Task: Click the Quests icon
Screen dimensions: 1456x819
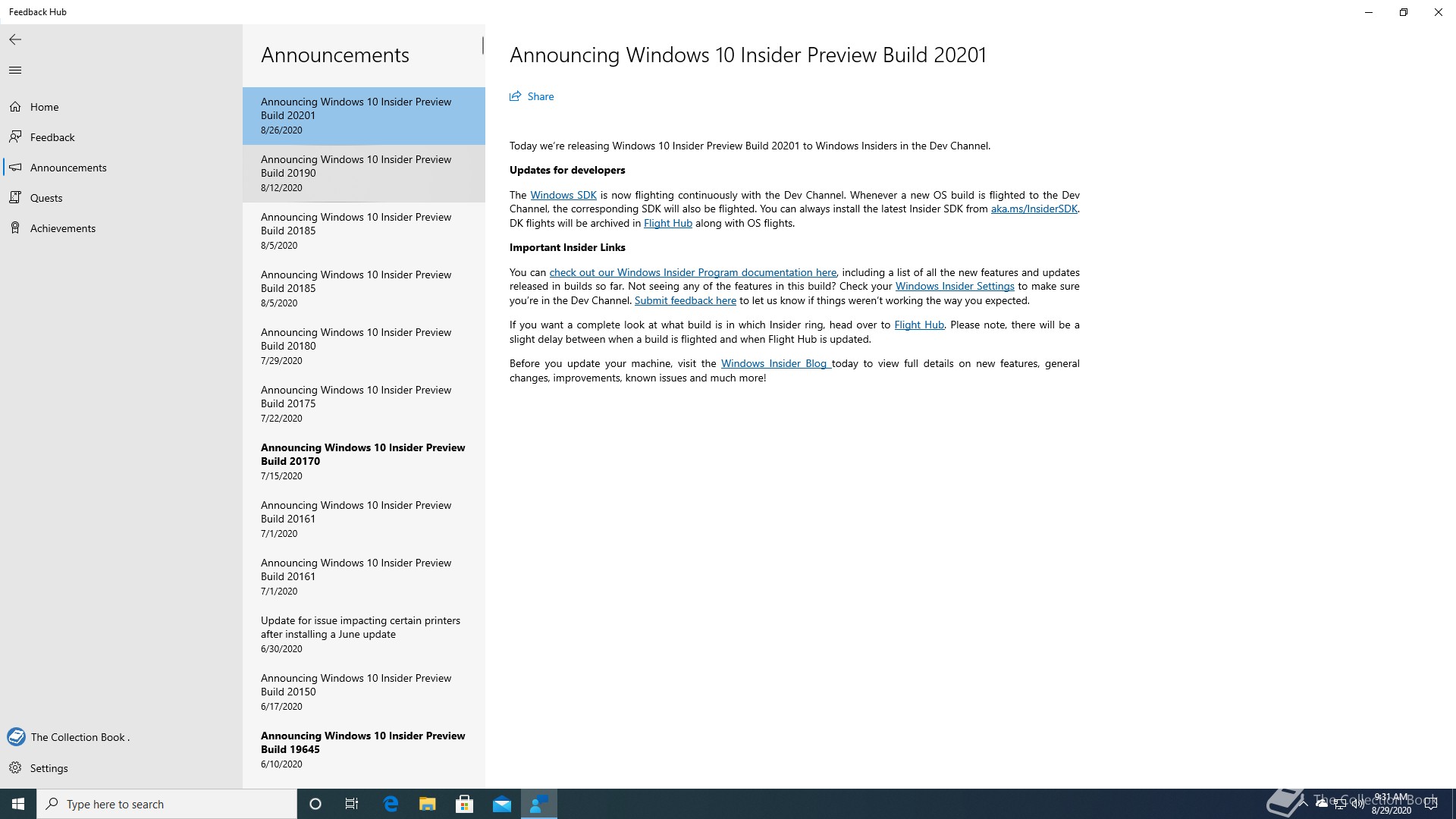Action: [x=15, y=198]
